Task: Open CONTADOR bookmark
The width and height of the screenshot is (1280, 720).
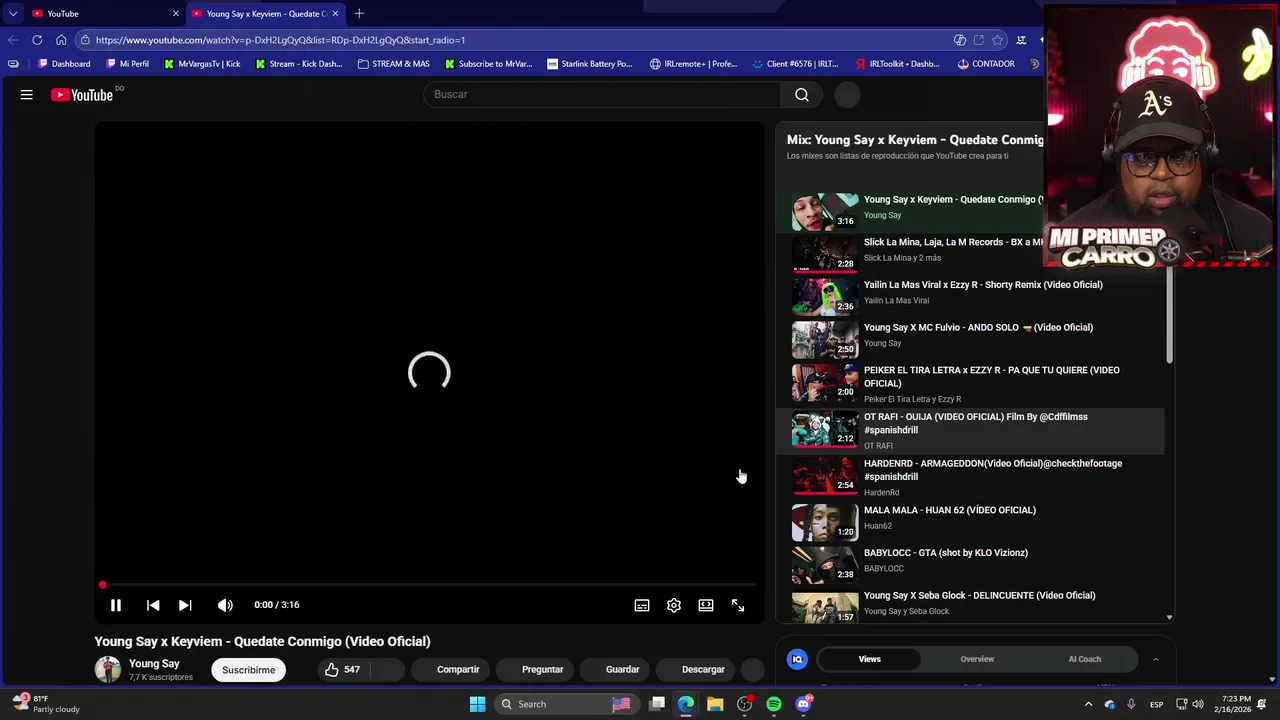Action: point(986,64)
